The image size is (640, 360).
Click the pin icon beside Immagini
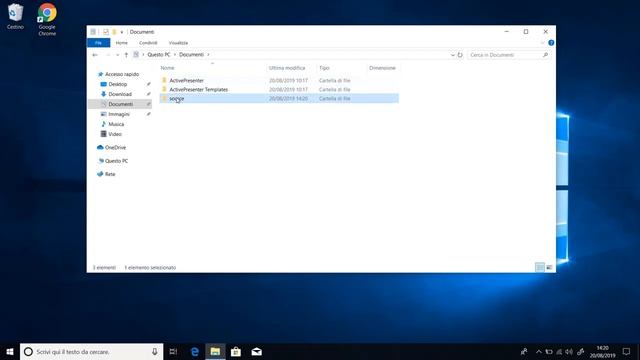149,114
